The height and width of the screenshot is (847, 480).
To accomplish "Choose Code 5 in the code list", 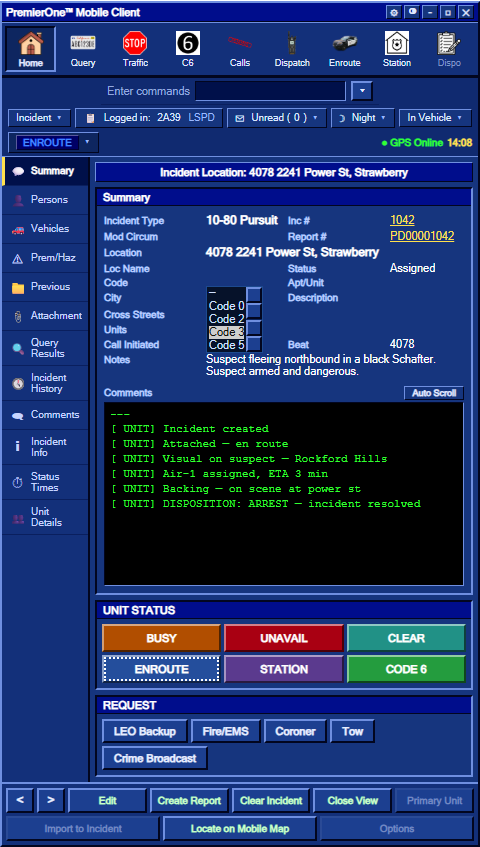I will pyautogui.click(x=226, y=345).
